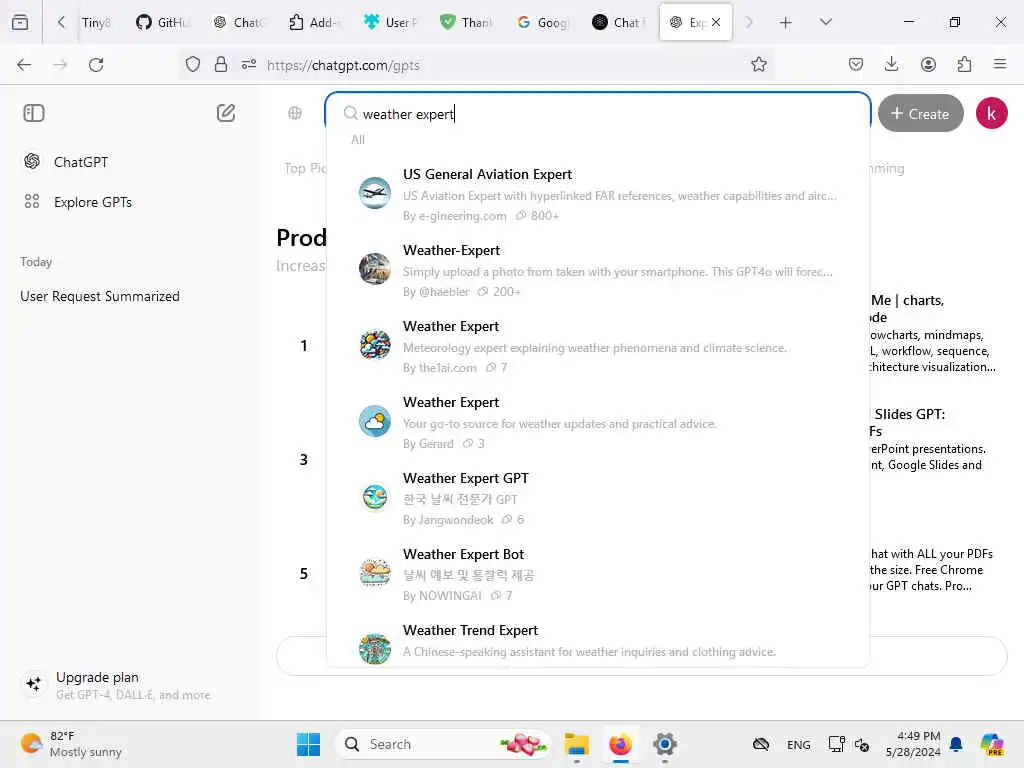The image size is (1024, 768).
Task: Switch to the Google tab
Action: pyautogui.click(x=541, y=22)
